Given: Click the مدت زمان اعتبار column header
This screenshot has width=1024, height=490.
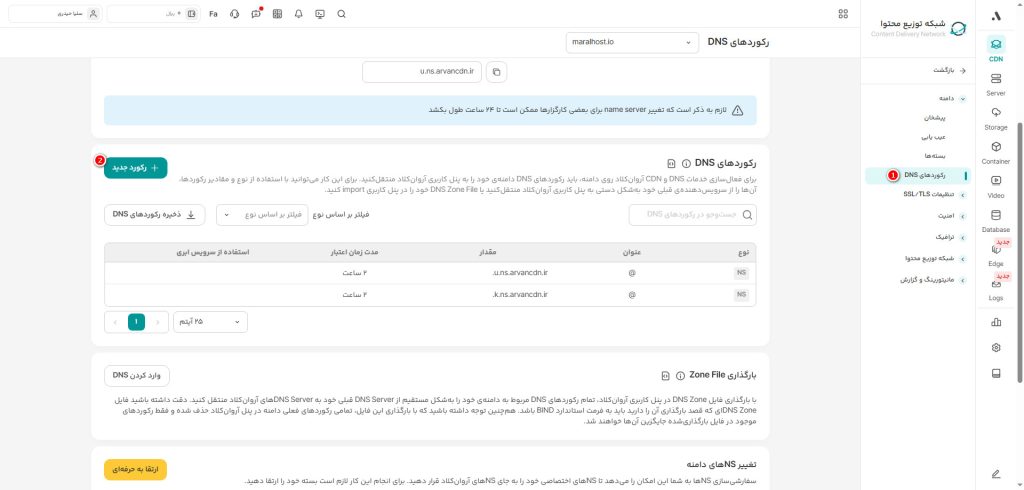Looking at the screenshot, I should (355, 252).
